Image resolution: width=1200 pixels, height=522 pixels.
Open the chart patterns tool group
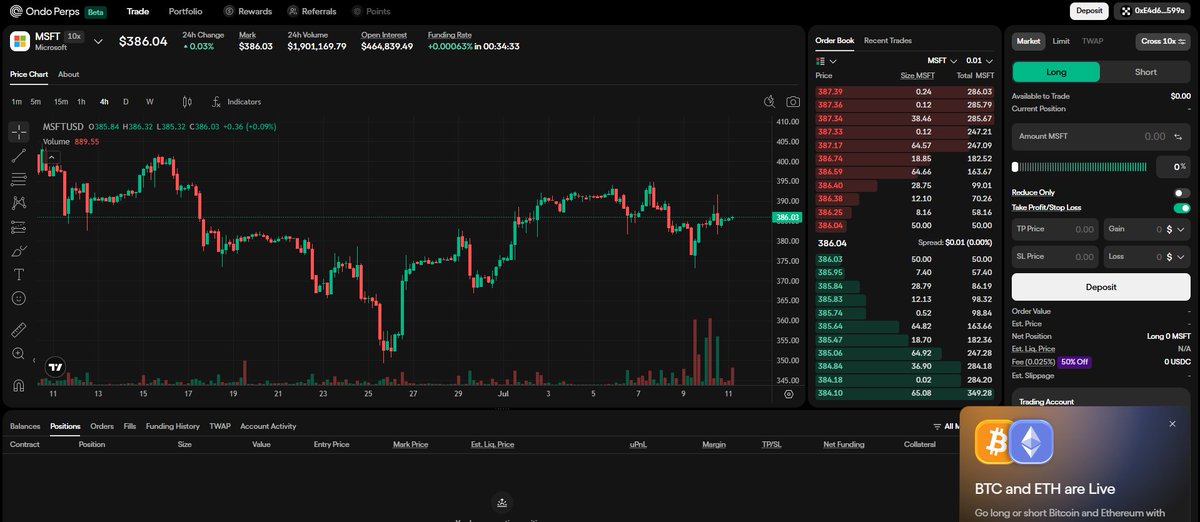tap(19, 203)
